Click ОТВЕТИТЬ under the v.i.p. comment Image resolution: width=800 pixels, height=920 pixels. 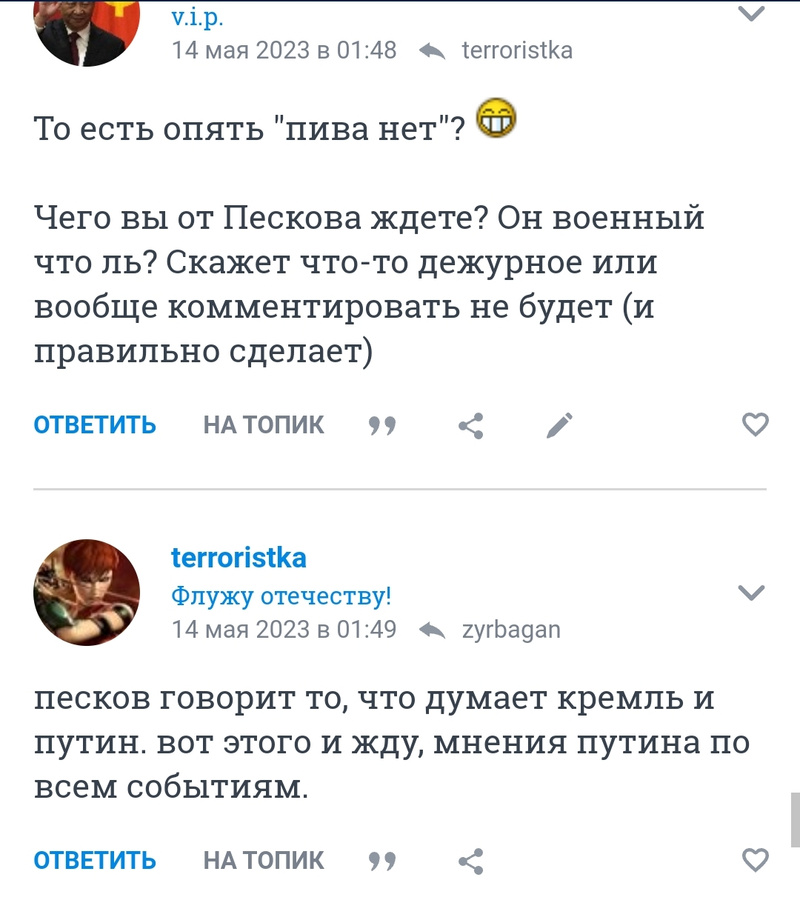click(95, 425)
